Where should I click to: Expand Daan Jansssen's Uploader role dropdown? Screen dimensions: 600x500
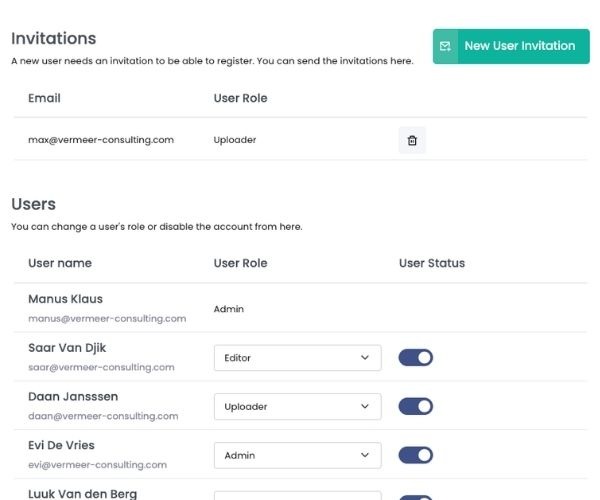(297, 407)
